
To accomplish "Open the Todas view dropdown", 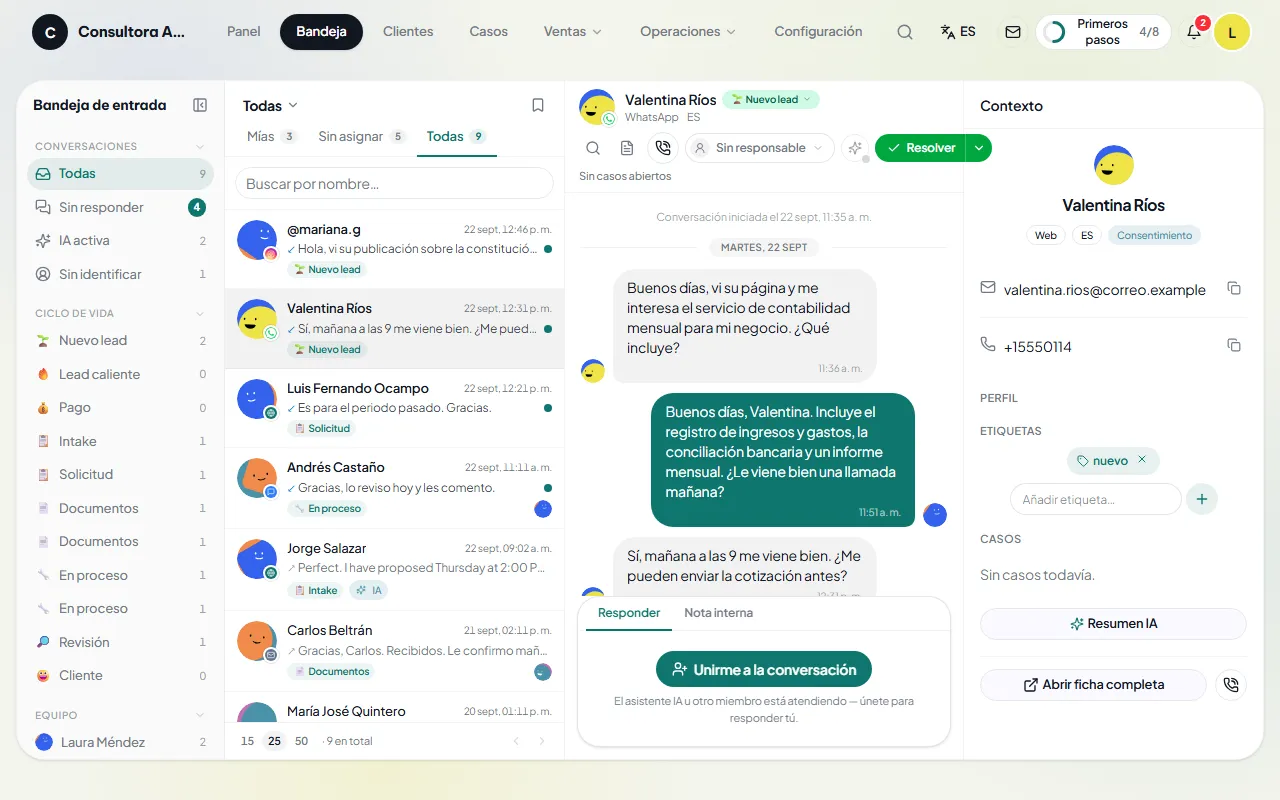I will coord(270,105).
